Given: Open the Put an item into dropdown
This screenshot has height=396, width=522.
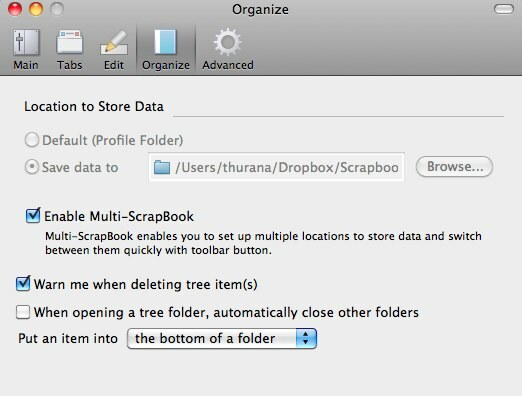Looking at the screenshot, I should 222,339.
